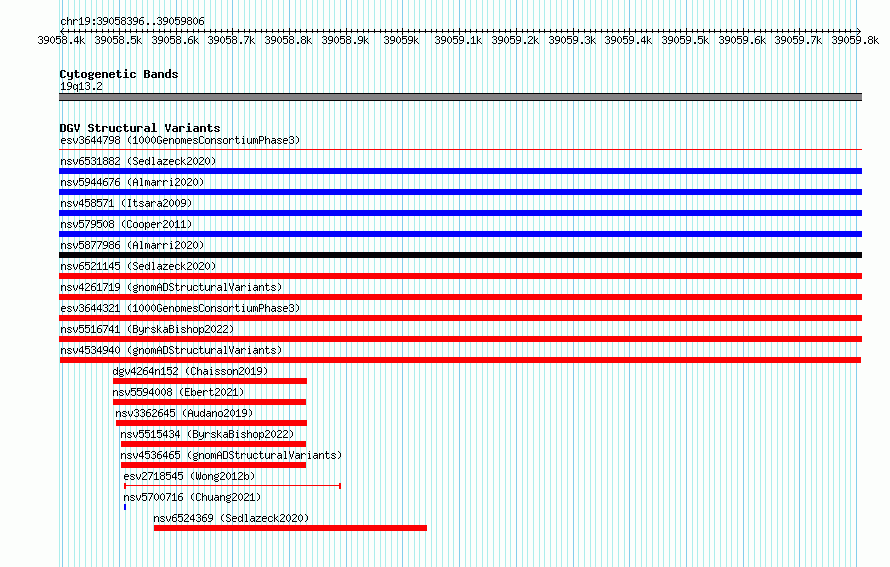Click the Cytogenetic Bands track title
The height and width of the screenshot is (567, 890).
pyautogui.click(x=119, y=74)
